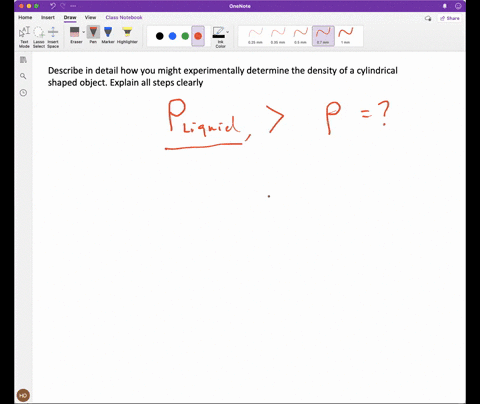Screen dimensions: 480x404
Task: Close the OneNote window
Action: tap(21, 6)
